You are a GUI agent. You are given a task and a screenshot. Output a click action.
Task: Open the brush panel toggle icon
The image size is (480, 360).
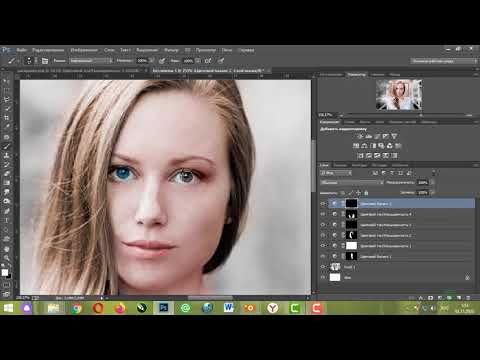pyautogui.click(x=45, y=61)
